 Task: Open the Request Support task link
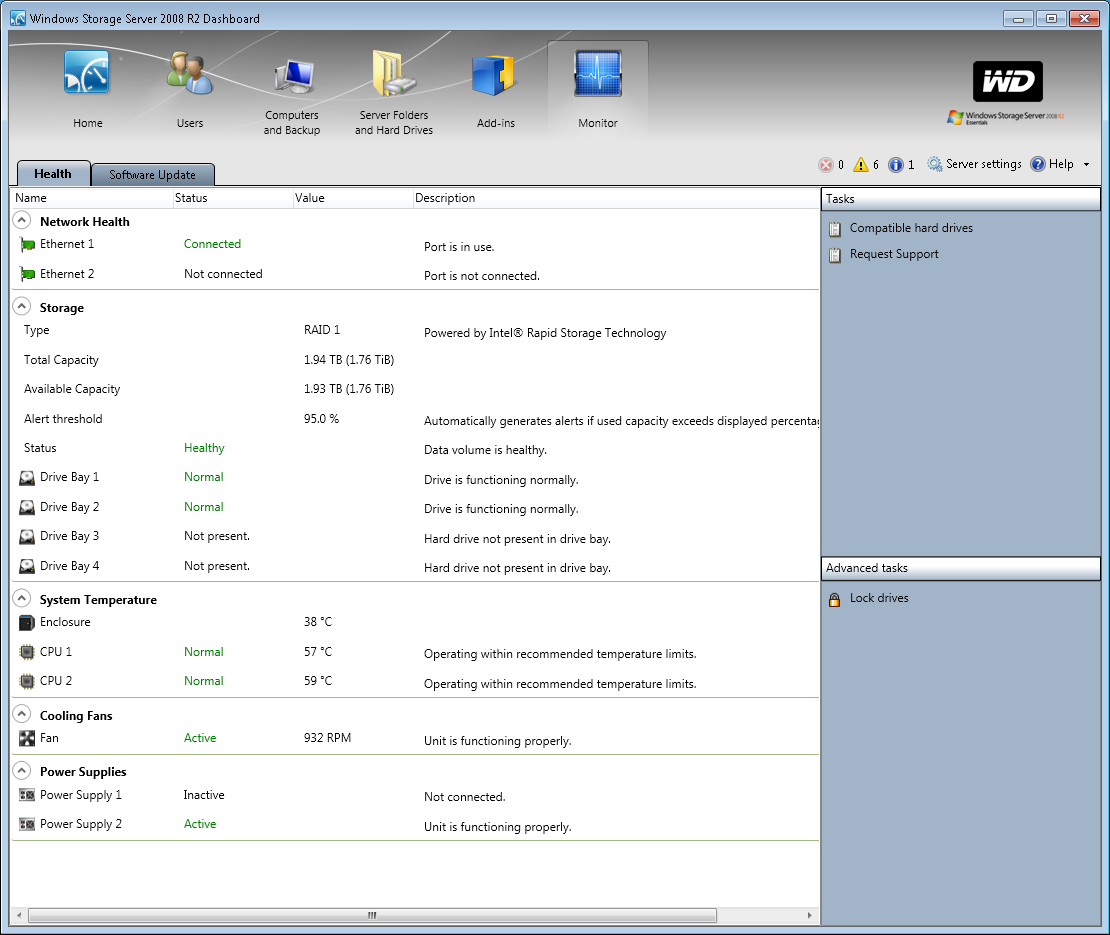tap(894, 254)
